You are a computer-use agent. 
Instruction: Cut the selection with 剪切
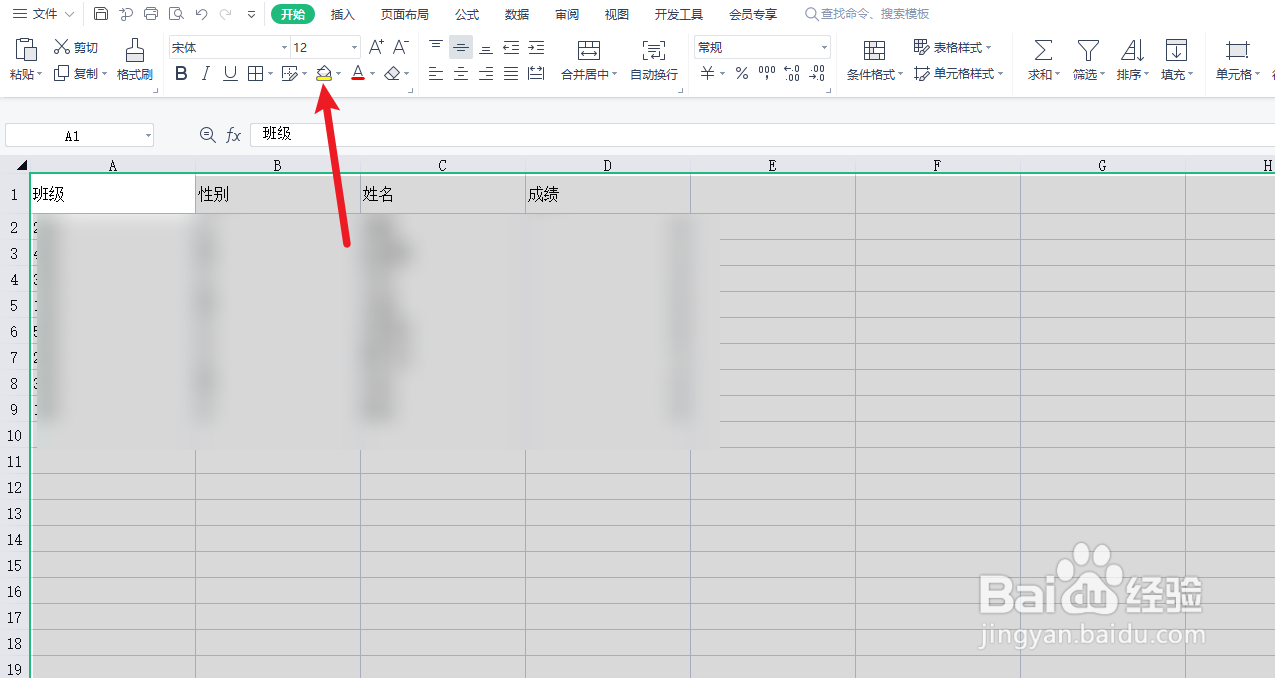76,47
